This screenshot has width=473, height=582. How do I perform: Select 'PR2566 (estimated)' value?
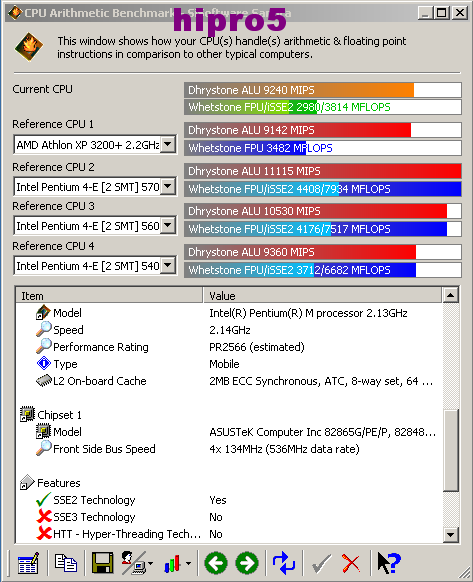coord(257,347)
